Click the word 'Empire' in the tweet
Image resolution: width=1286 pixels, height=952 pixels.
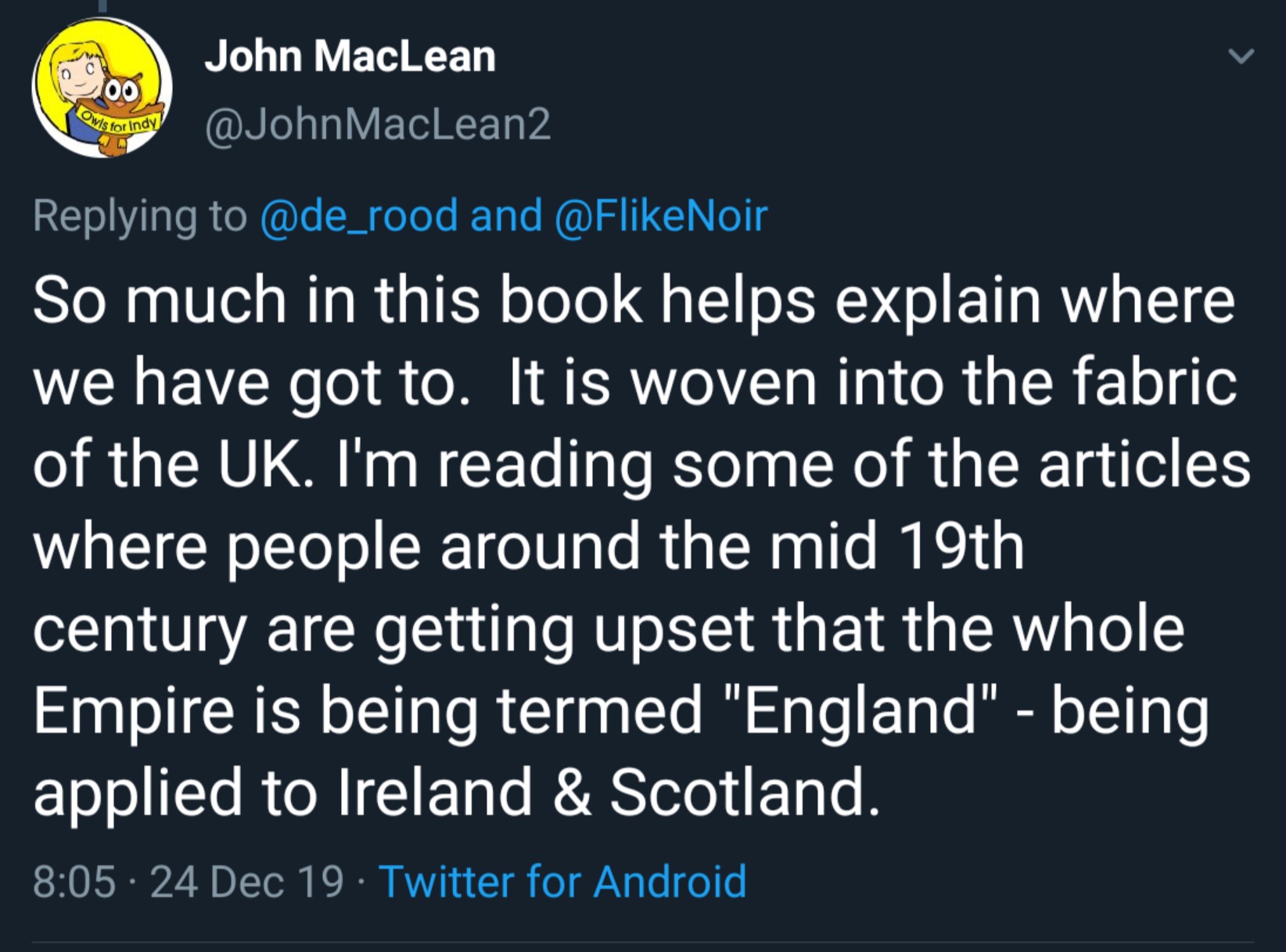(x=134, y=710)
